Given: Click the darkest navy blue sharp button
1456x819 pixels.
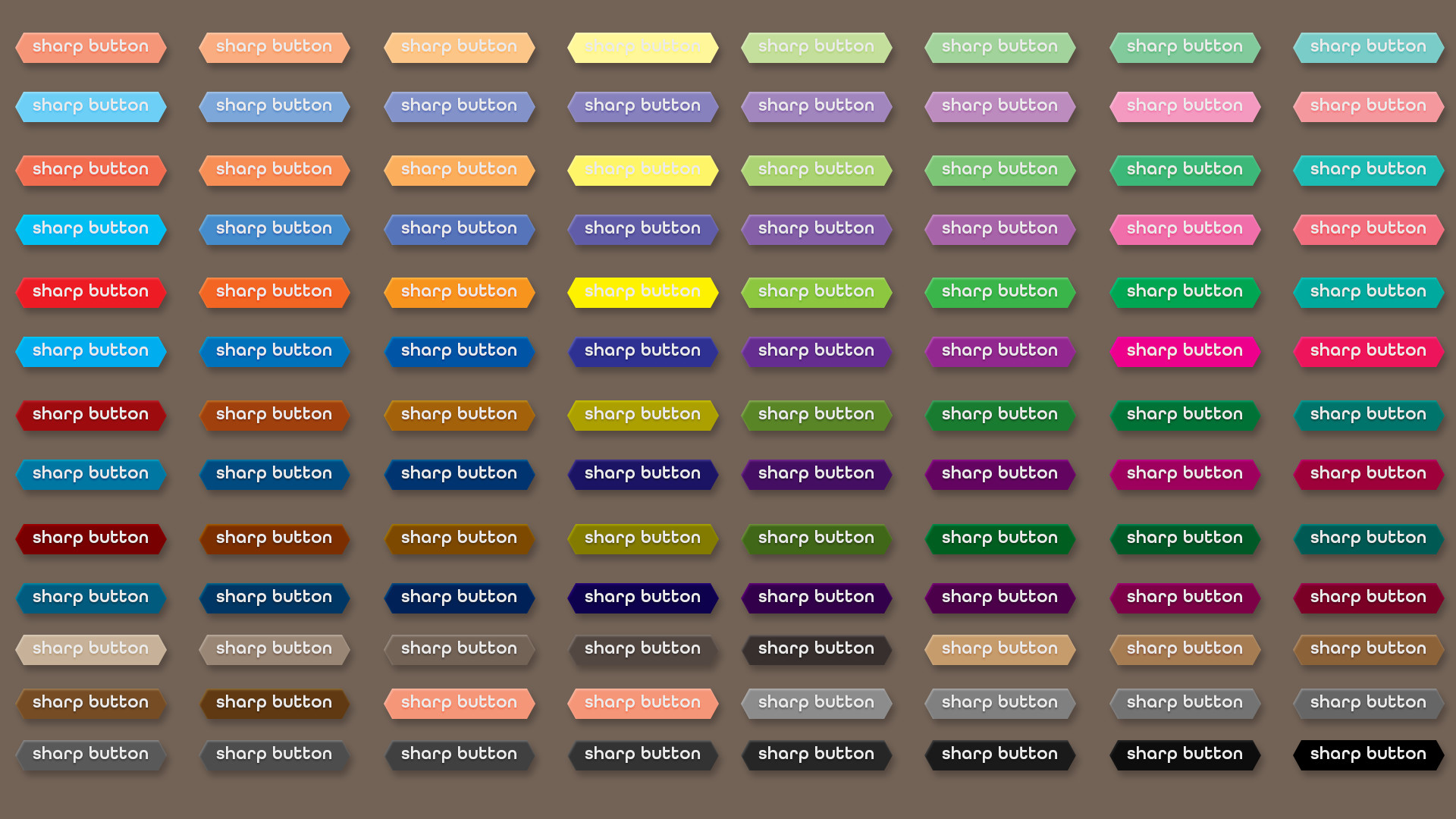Looking at the screenshot, I should 642,598.
